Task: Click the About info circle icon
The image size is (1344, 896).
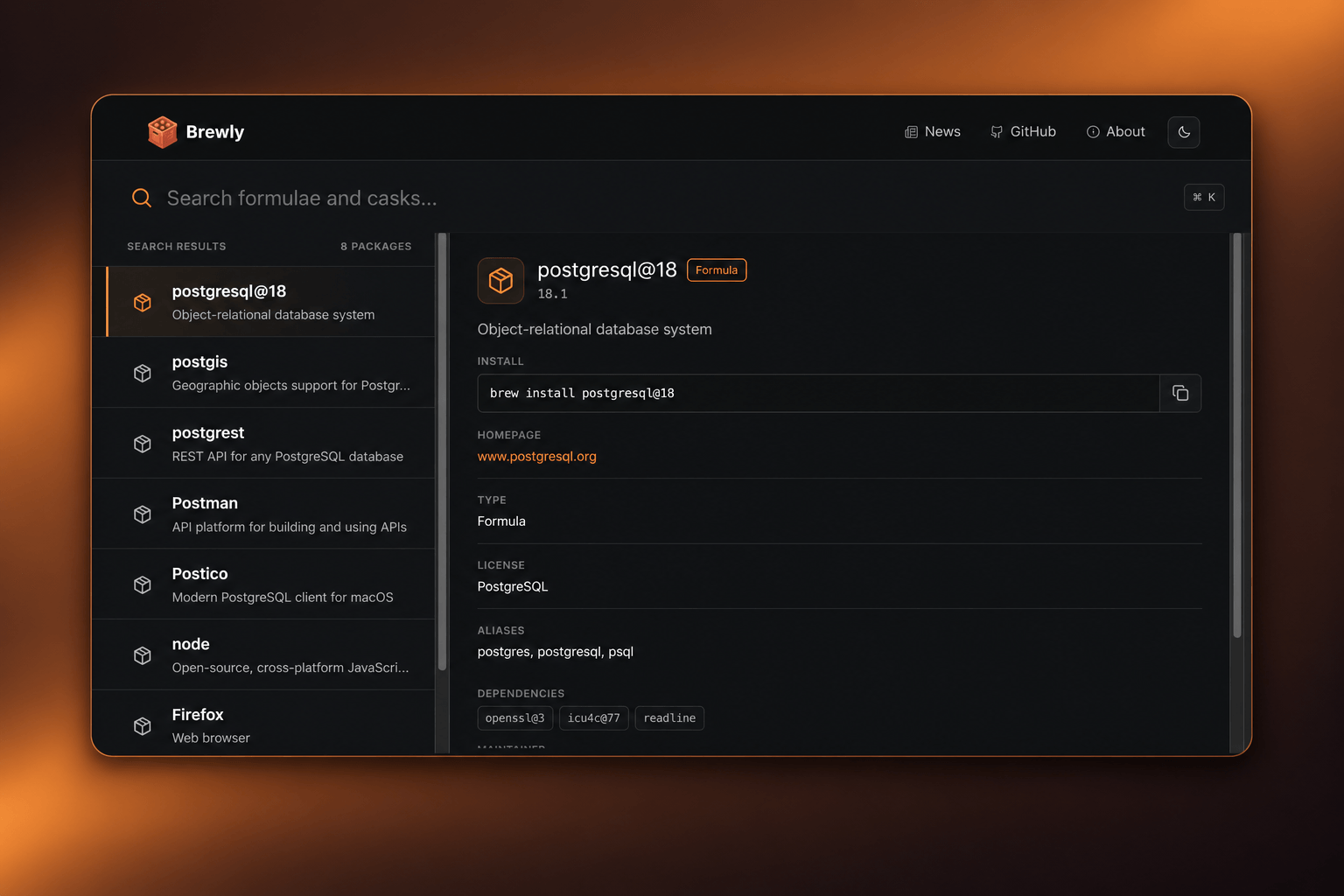Action: (x=1093, y=132)
